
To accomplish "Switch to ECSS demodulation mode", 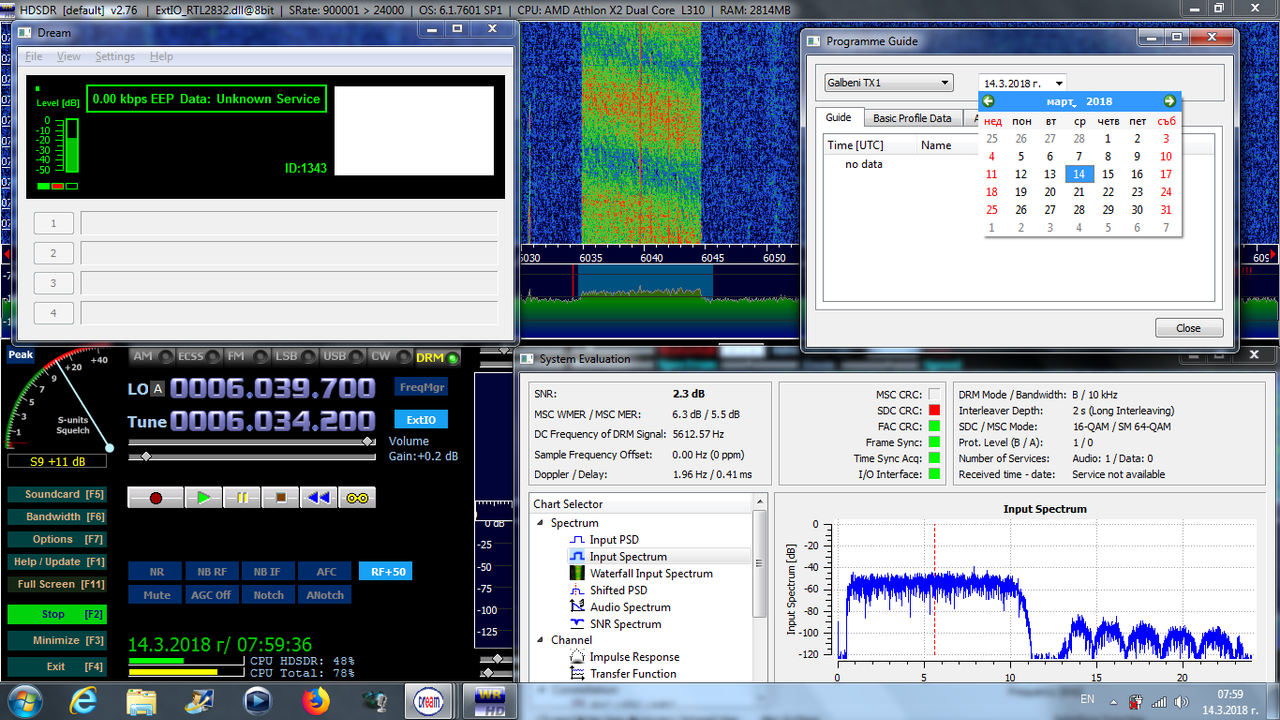I will pos(199,357).
